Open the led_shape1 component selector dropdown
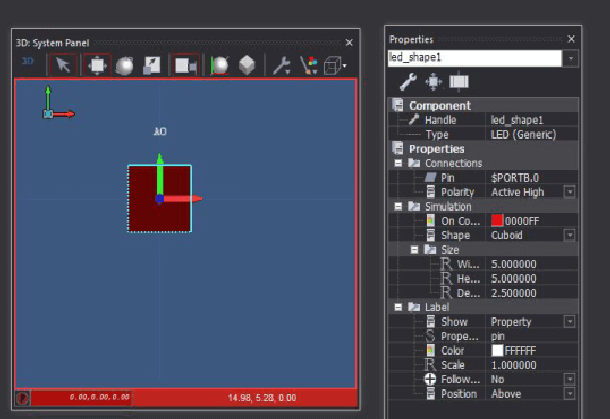 [x=571, y=58]
